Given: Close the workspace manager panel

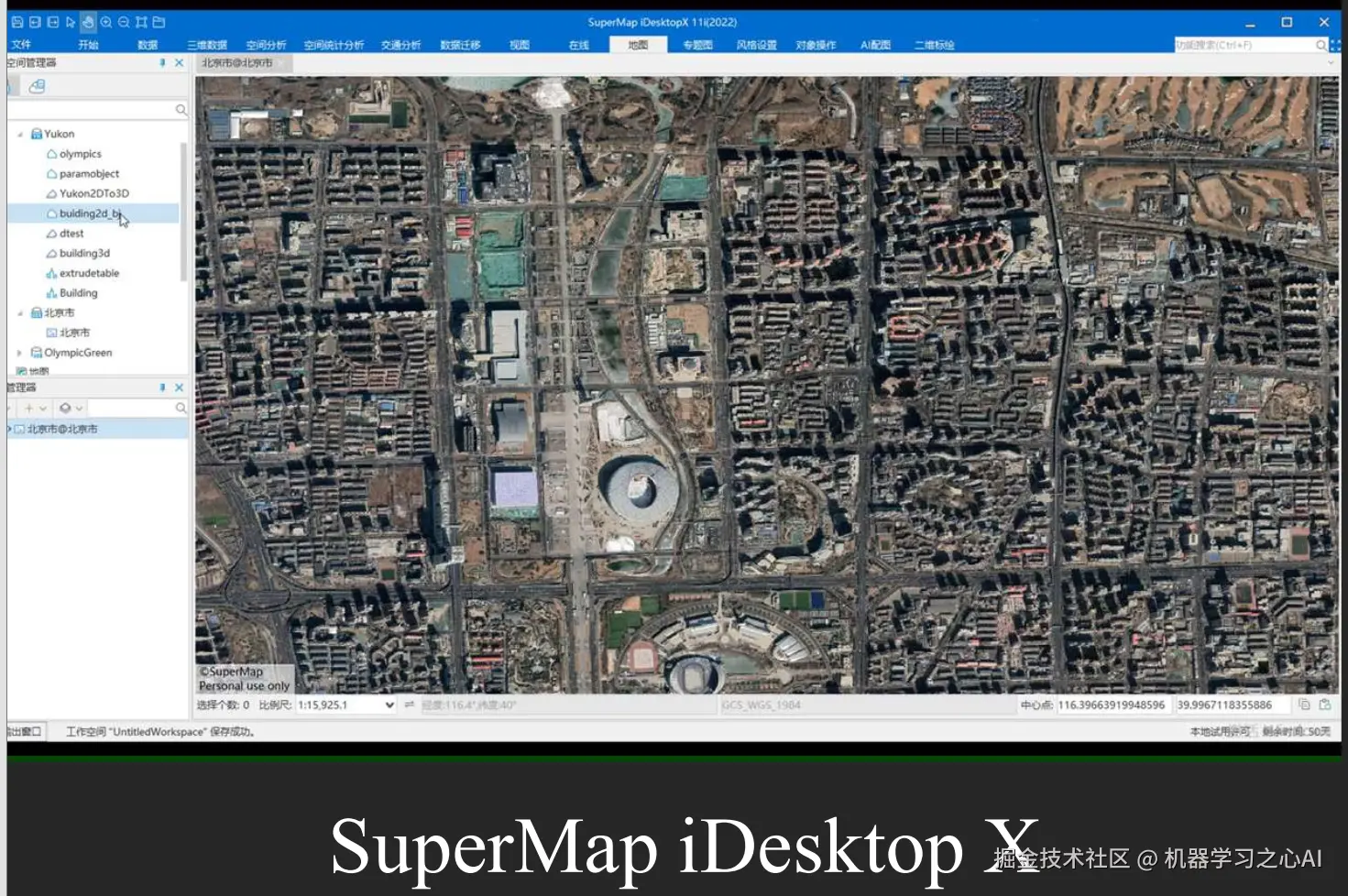Looking at the screenshot, I should [179, 62].
